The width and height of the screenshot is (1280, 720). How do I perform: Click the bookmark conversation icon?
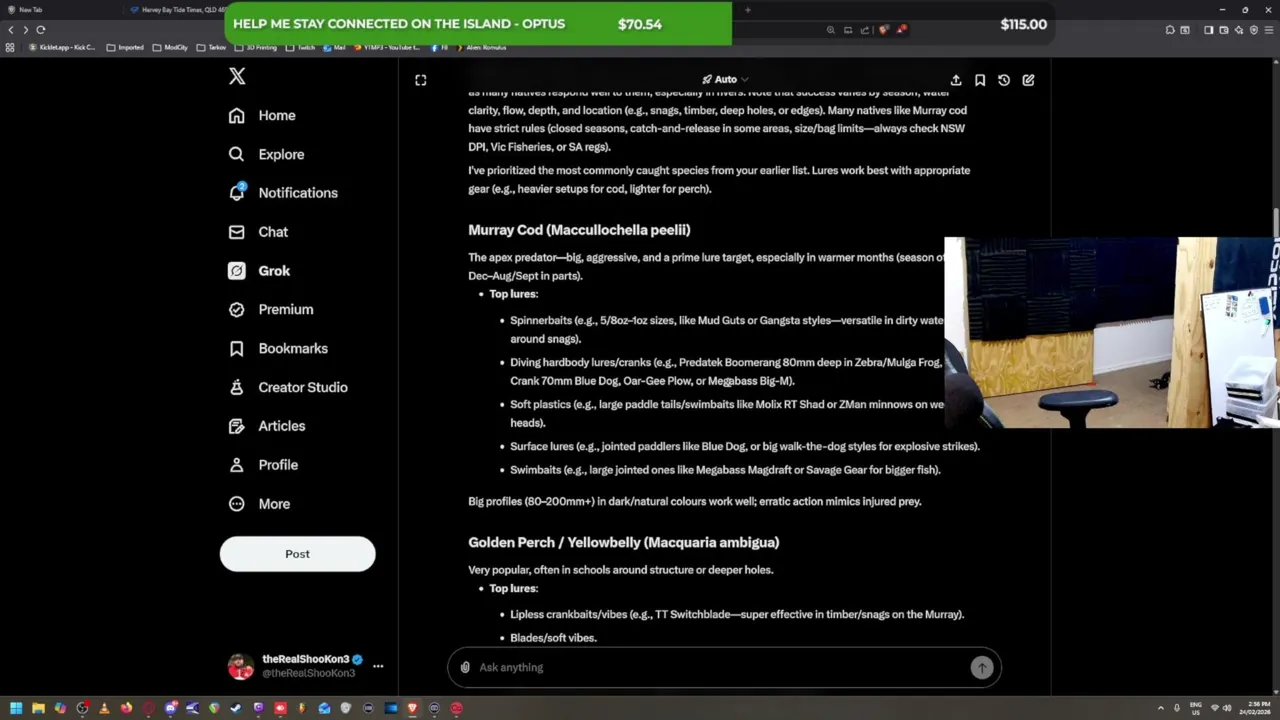click(980, 80)
